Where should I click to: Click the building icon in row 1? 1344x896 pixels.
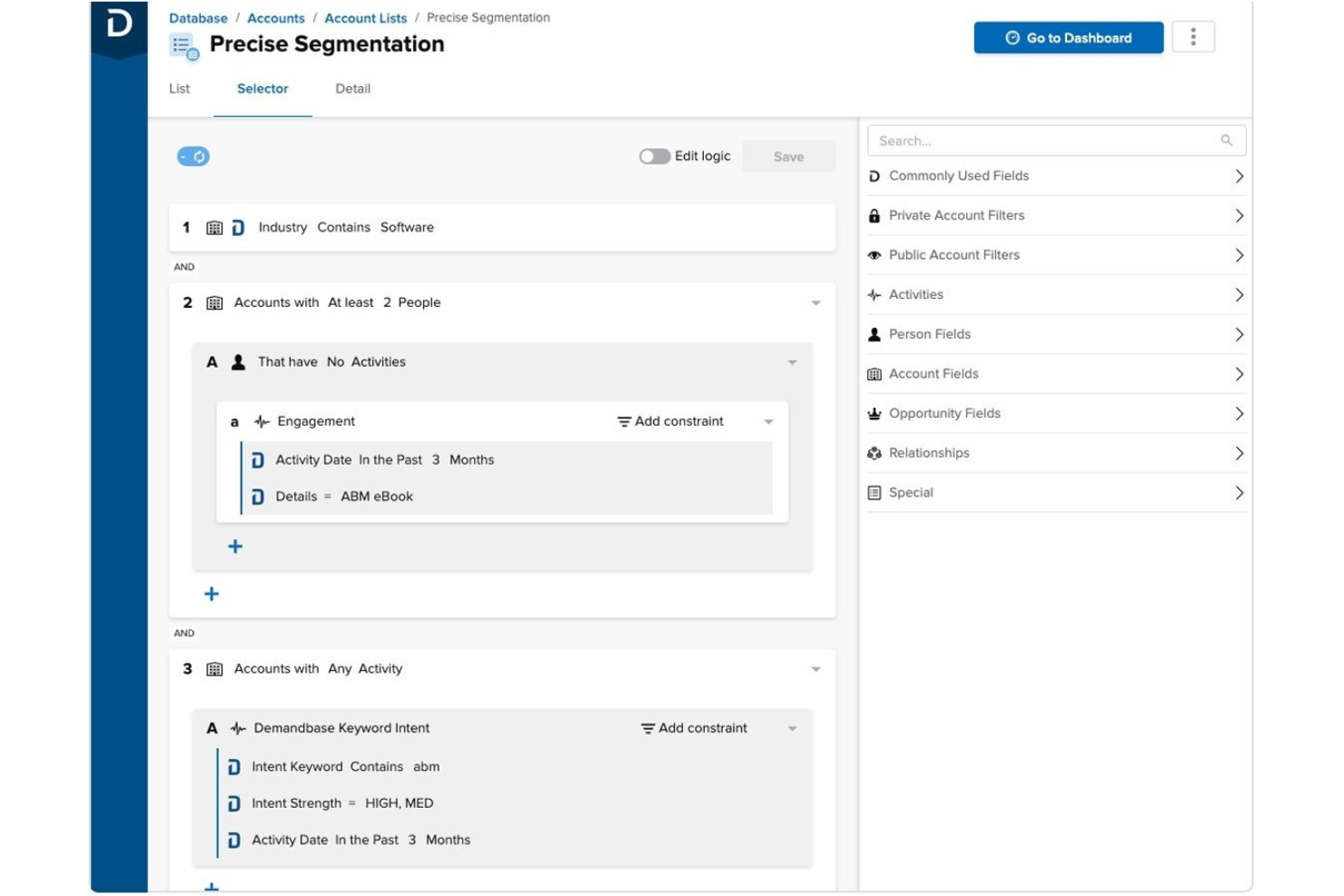click(x=214, y=228)
